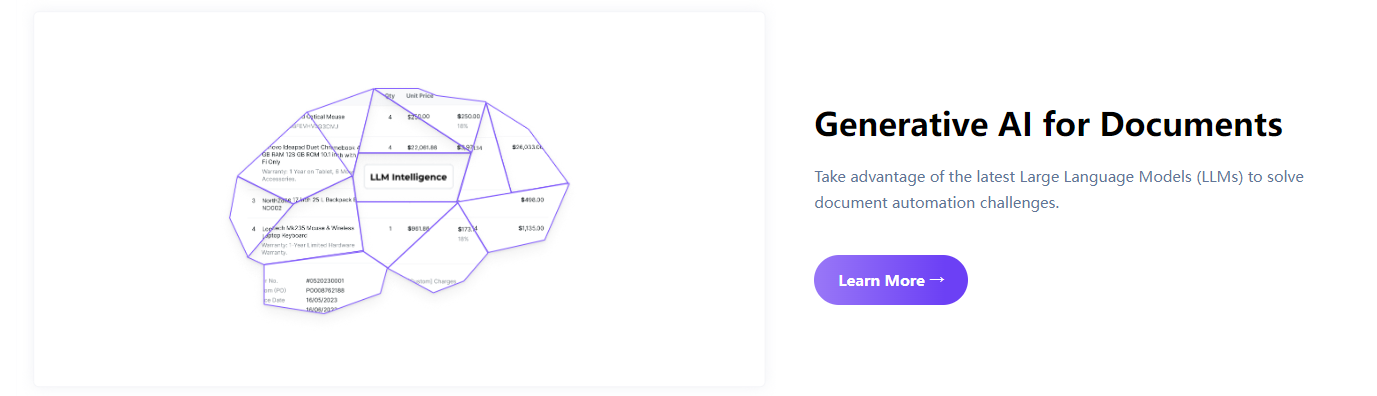This screenshot has height=396, width=1377.
Task: Click the Learn More button
Action: pyautogui.click(x=890, y=280)
